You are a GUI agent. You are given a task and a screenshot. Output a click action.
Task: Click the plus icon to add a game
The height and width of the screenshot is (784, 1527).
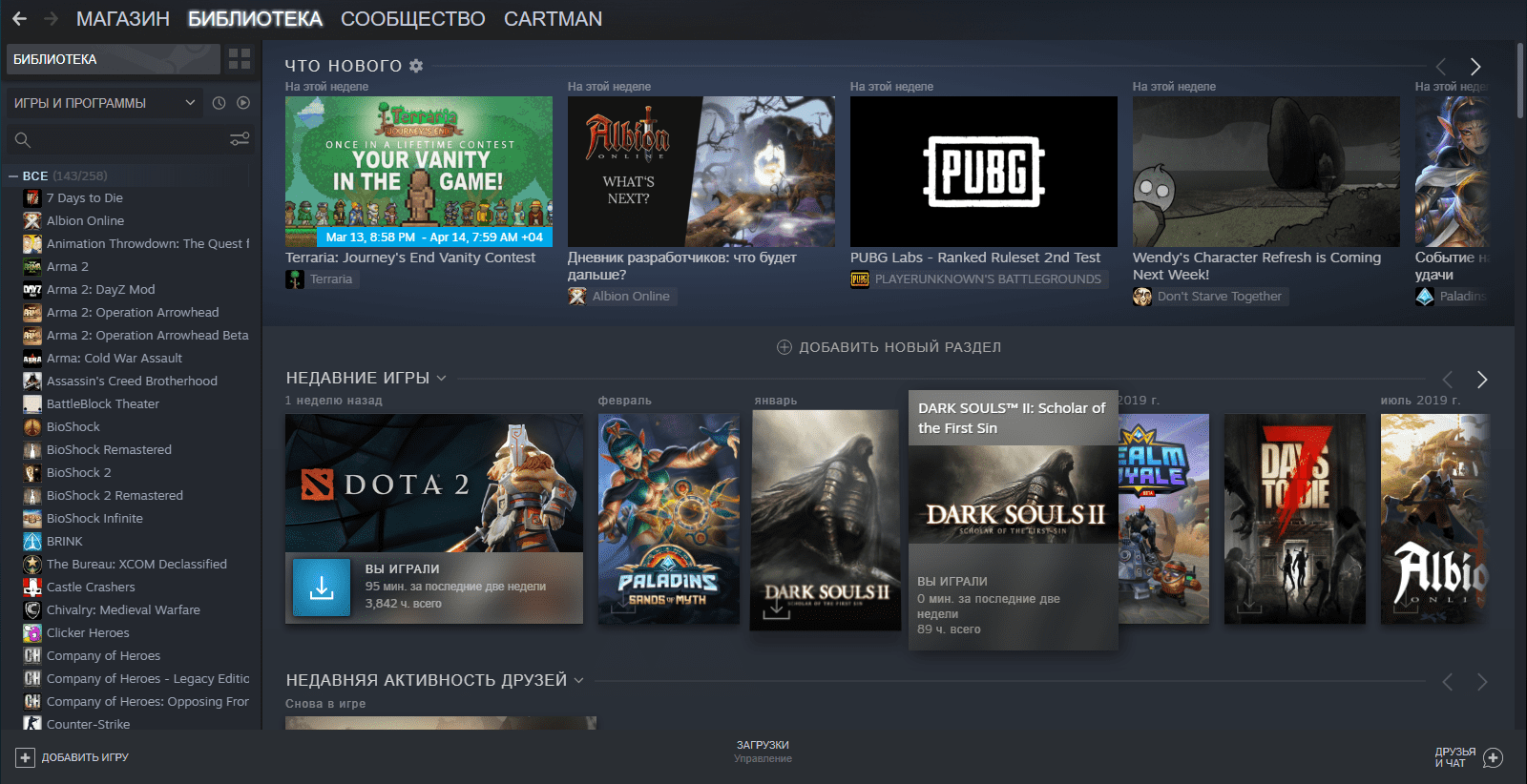[x=25, y=757]
